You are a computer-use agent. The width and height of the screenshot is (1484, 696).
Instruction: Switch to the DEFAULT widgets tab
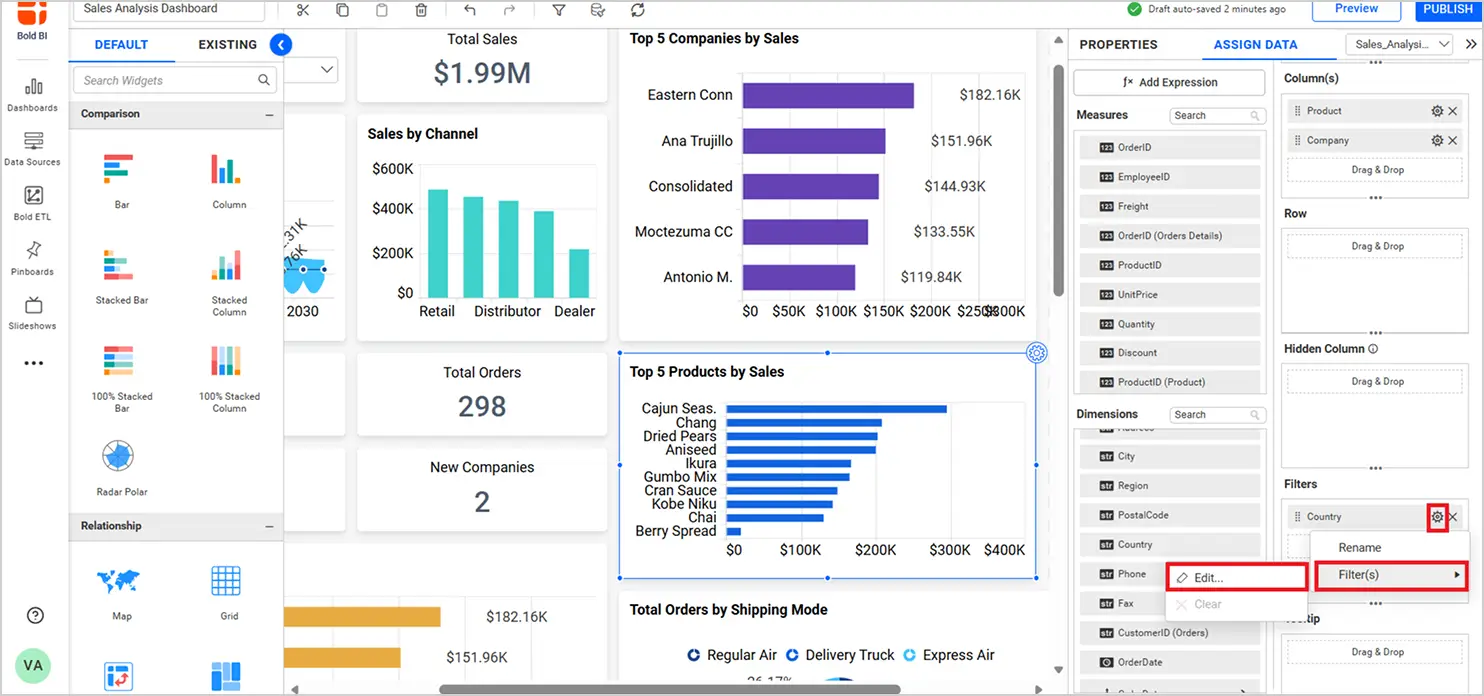(121, 45)
